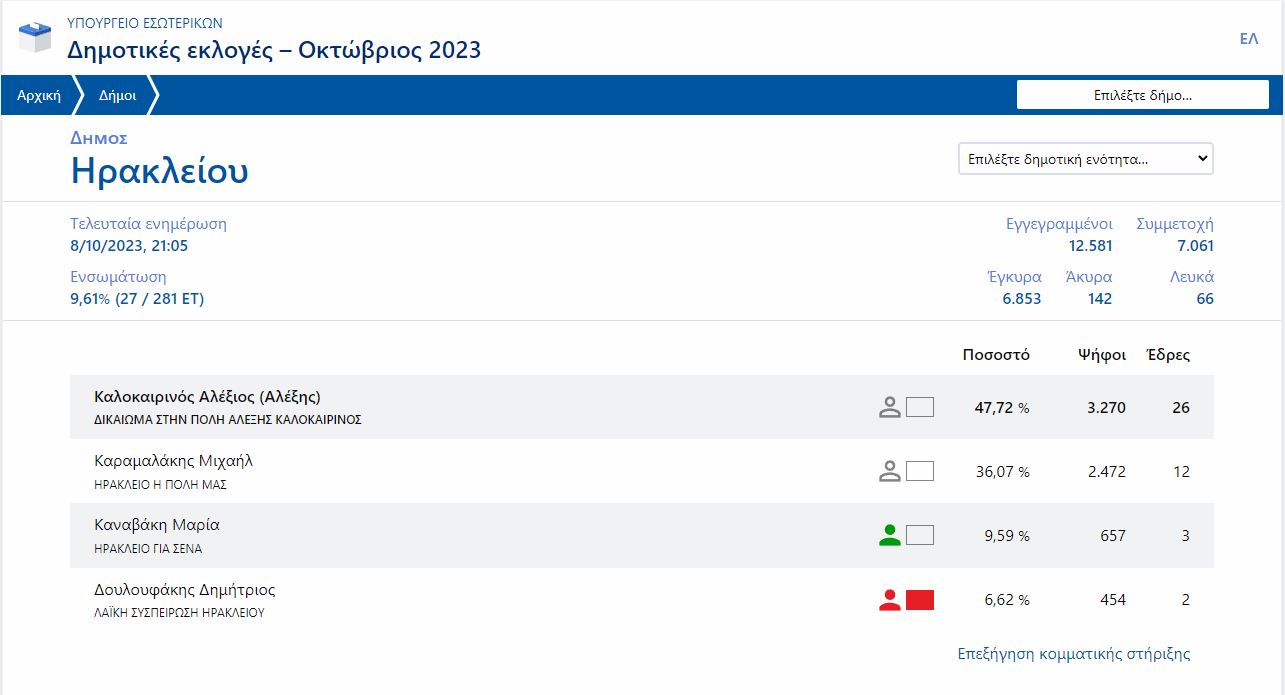Select candidate Δουλουφάκης Δημήτριος

(184, 590)
